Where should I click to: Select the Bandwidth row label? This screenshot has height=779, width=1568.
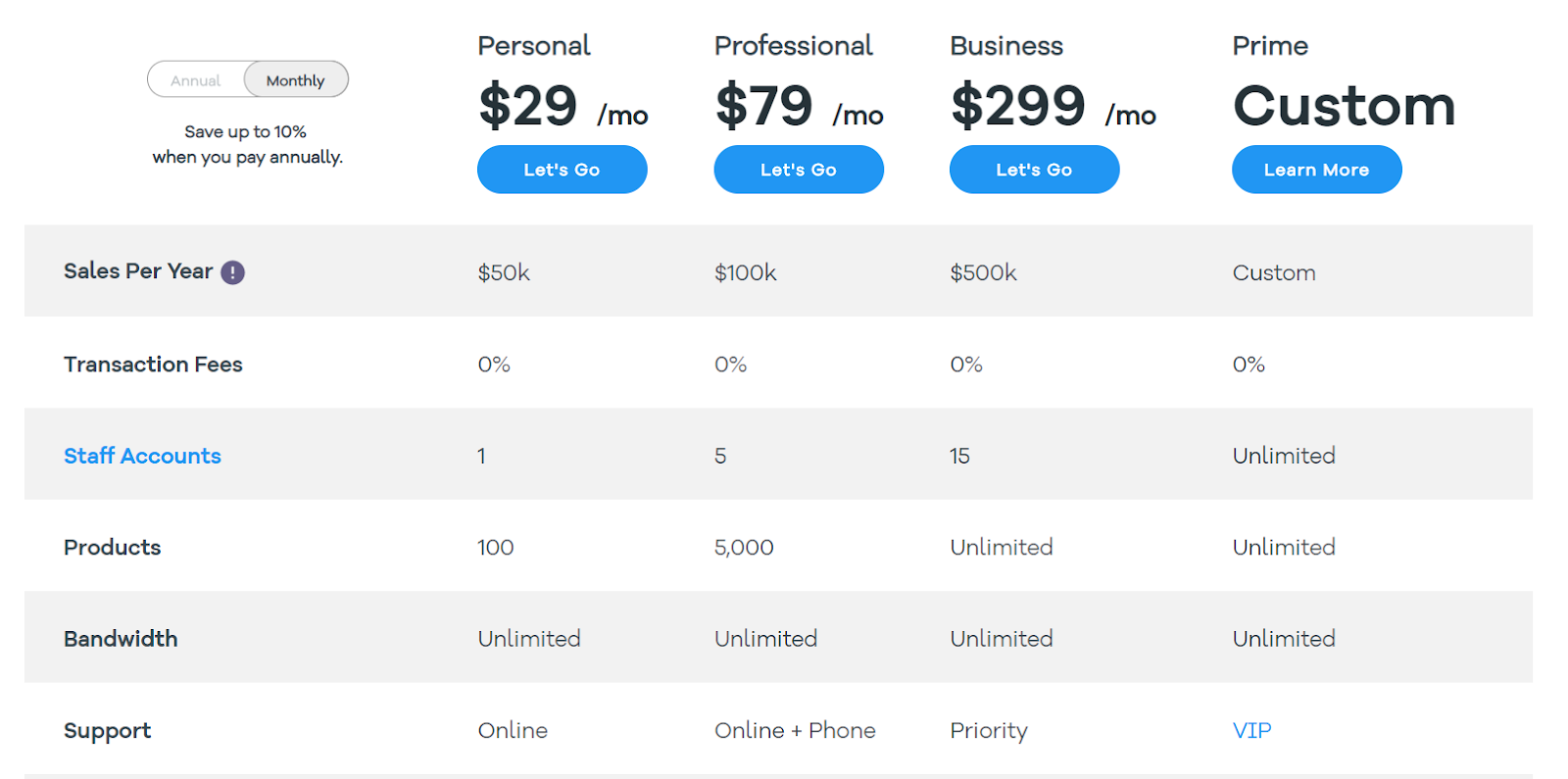[121, 639]
